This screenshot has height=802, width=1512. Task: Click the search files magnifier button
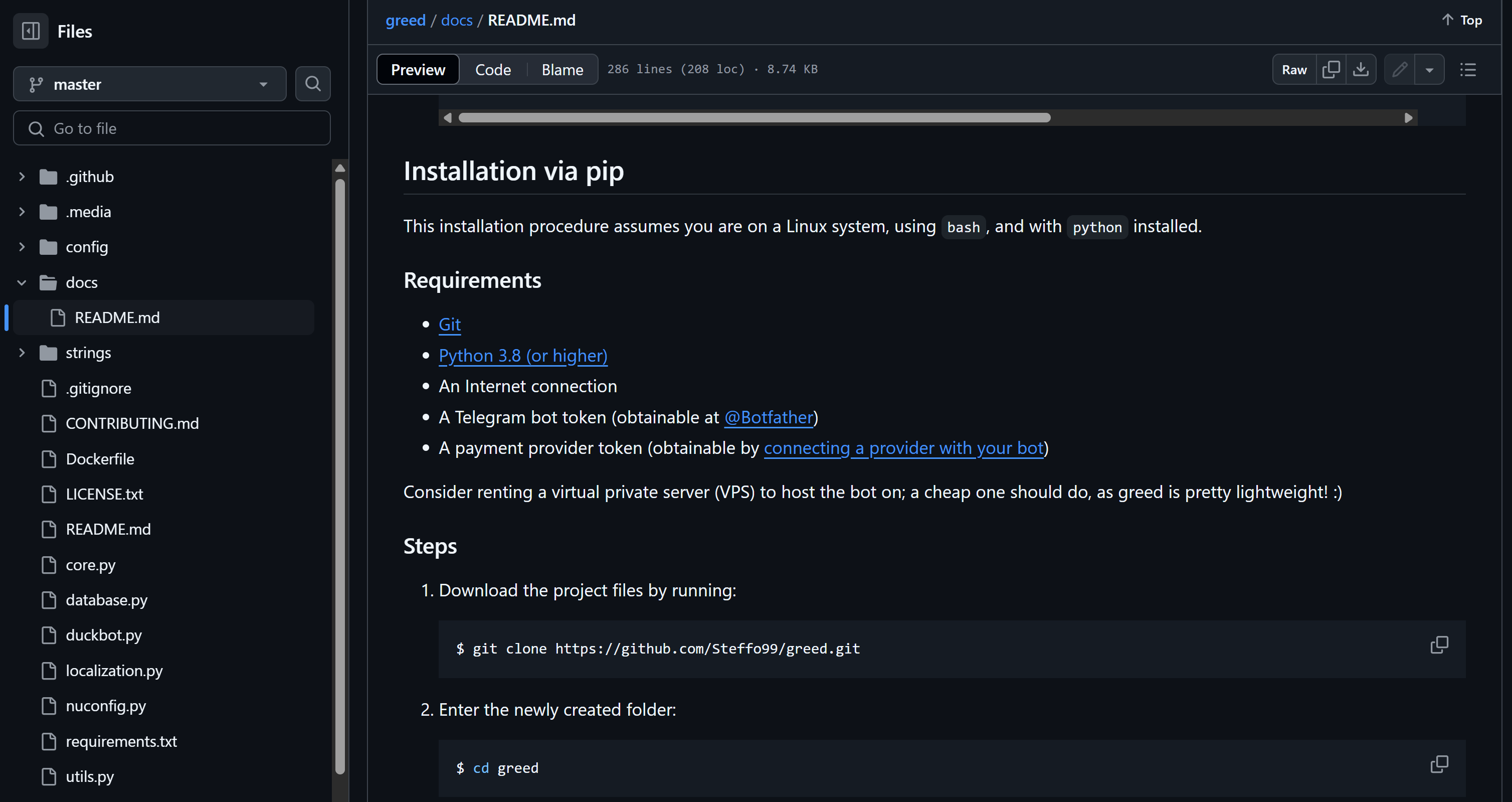pyautogui.click(x=313, y=84)
